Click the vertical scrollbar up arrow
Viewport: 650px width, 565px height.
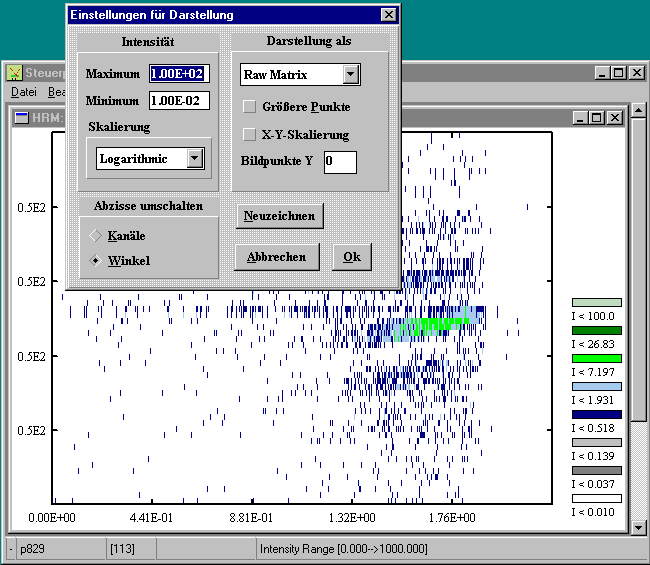pos(638,111)
